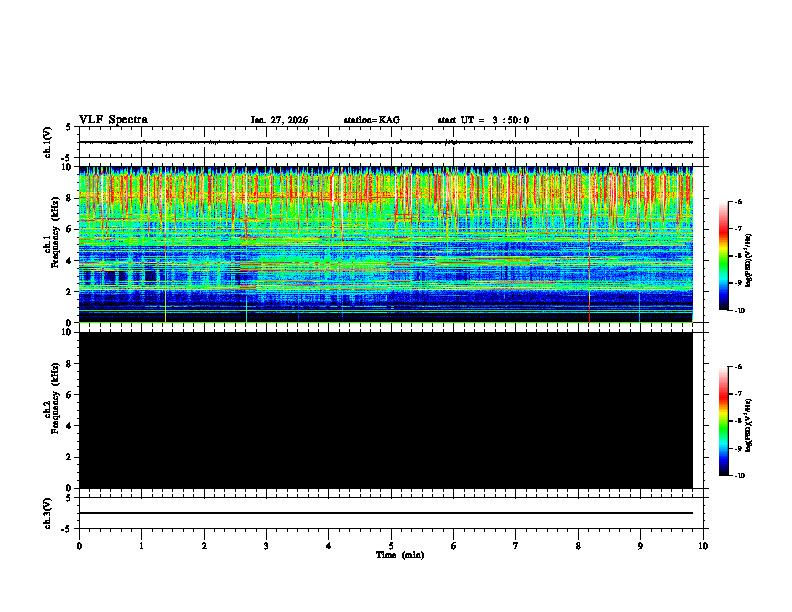Click the black ch.2 spectrogram panel
The image size is (792, 612).
point(385,410)
